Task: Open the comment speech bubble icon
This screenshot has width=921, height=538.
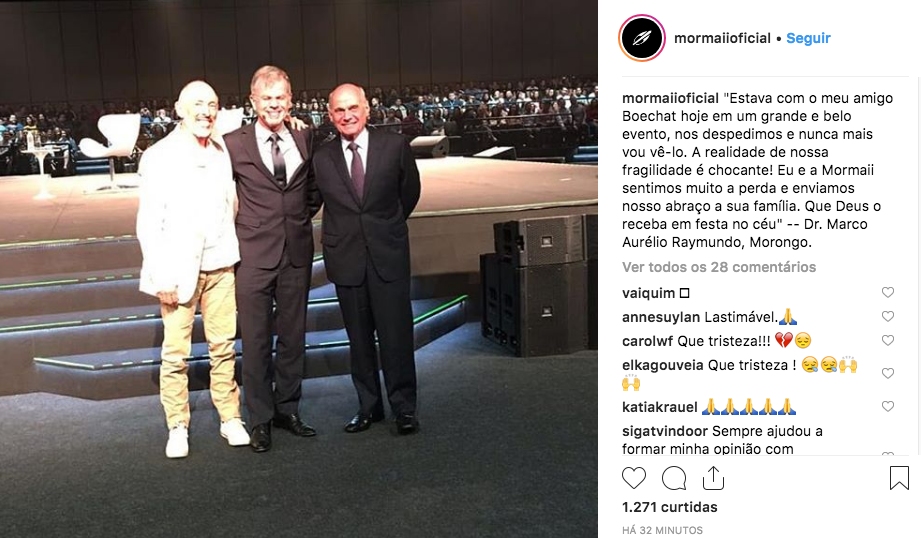Action: [674, 478]
